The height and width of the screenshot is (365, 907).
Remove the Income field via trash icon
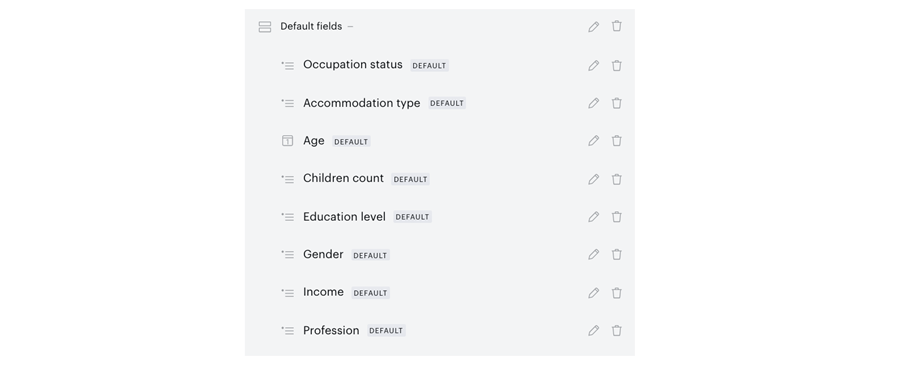pos(617,293)
